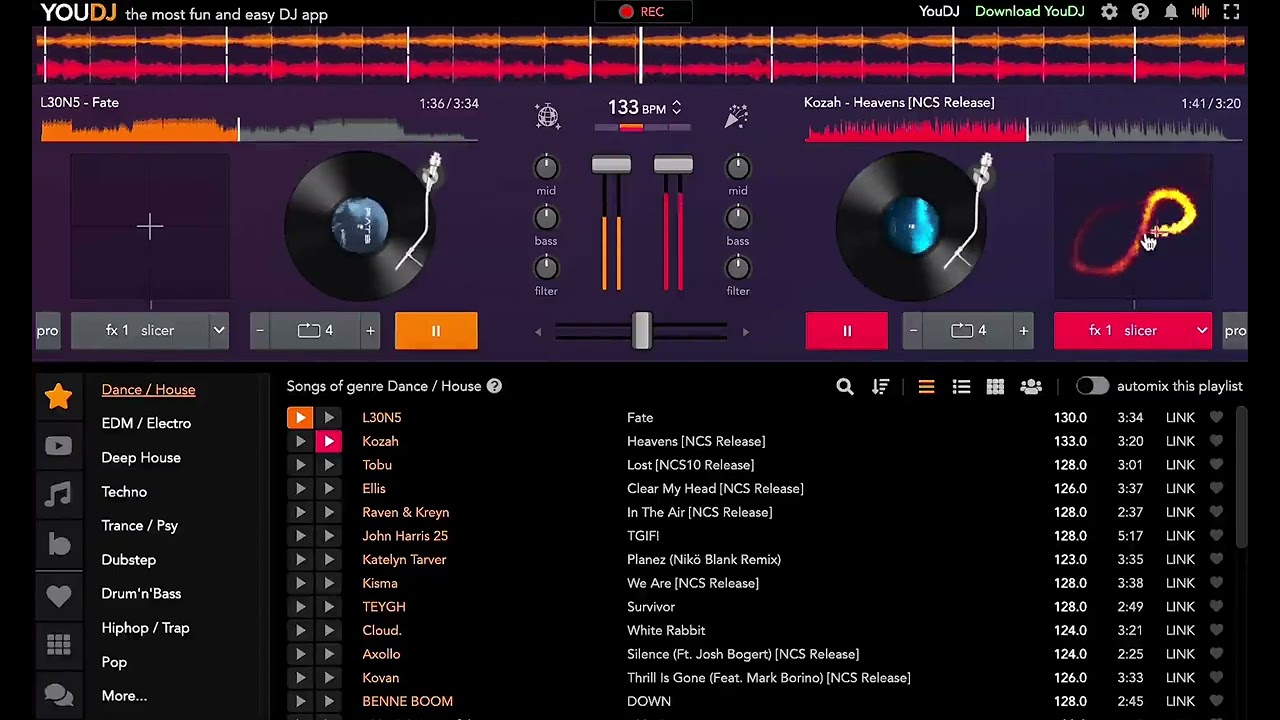Decrease left deck loop length with minus
Image resolution: width=1280 pixels, height=720 pixels.
point(260,331)
